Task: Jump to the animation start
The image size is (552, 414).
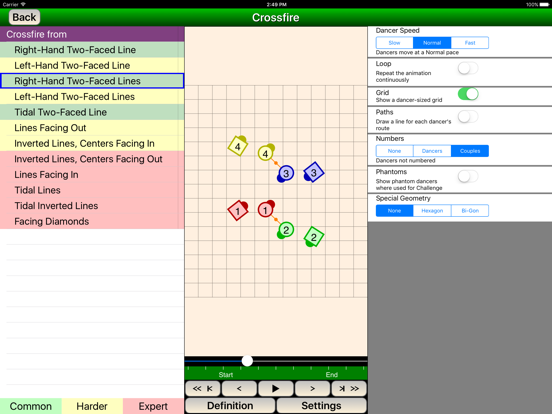Action: pos(202,389)
